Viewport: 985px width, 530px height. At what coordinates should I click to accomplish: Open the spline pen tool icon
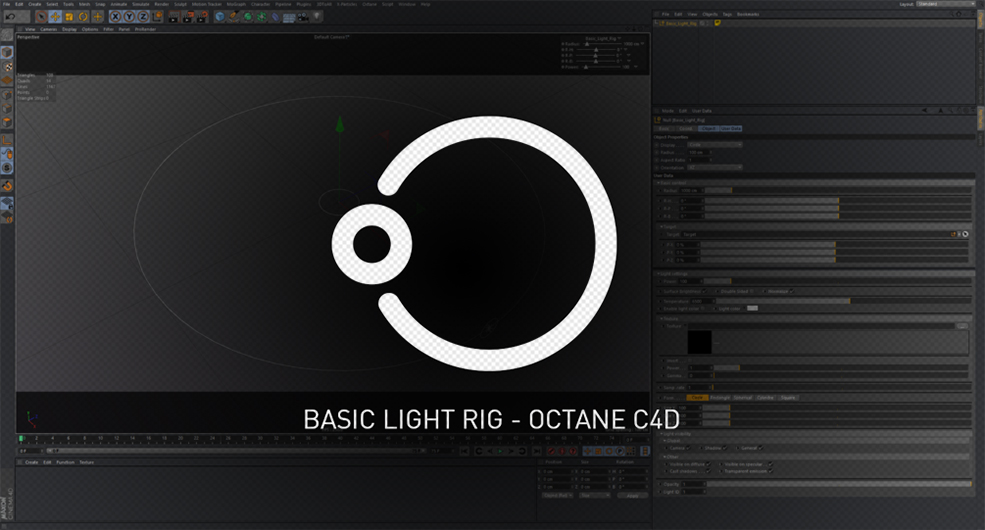[234, 17]
